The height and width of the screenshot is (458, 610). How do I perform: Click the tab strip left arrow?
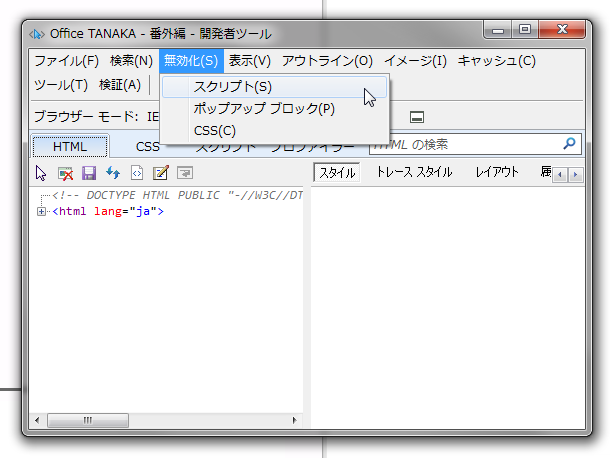(560, 175)
